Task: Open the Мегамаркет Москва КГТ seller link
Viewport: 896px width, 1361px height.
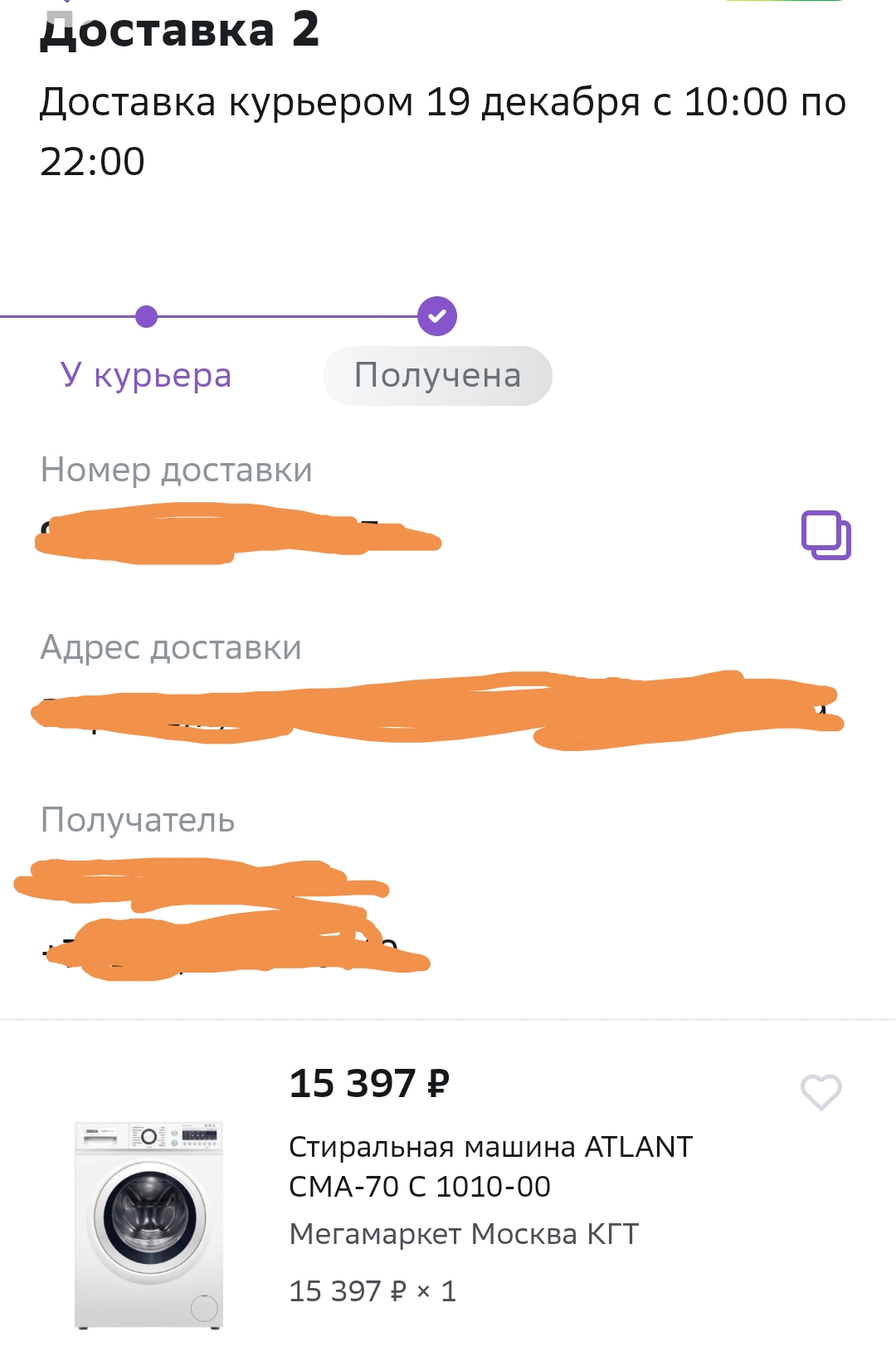Action: tap(464, 1234)
